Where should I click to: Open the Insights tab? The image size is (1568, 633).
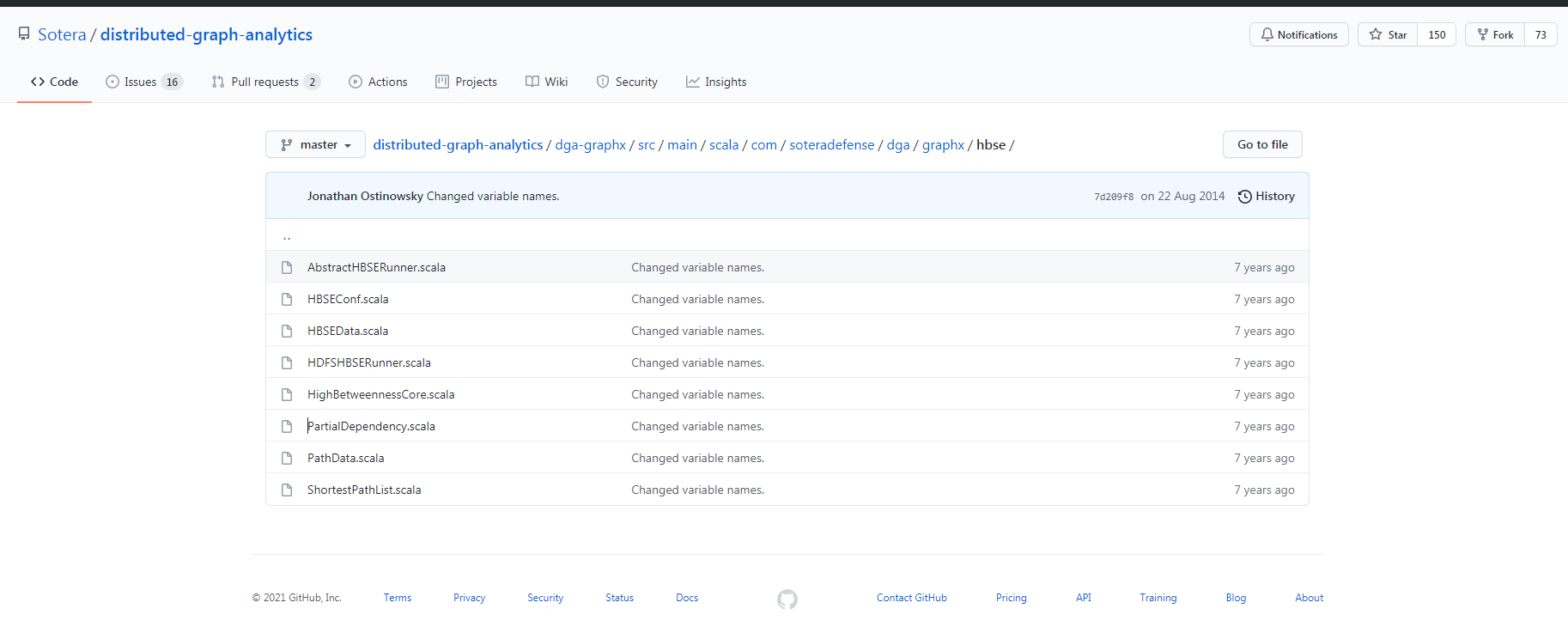(x=716, y=82)
